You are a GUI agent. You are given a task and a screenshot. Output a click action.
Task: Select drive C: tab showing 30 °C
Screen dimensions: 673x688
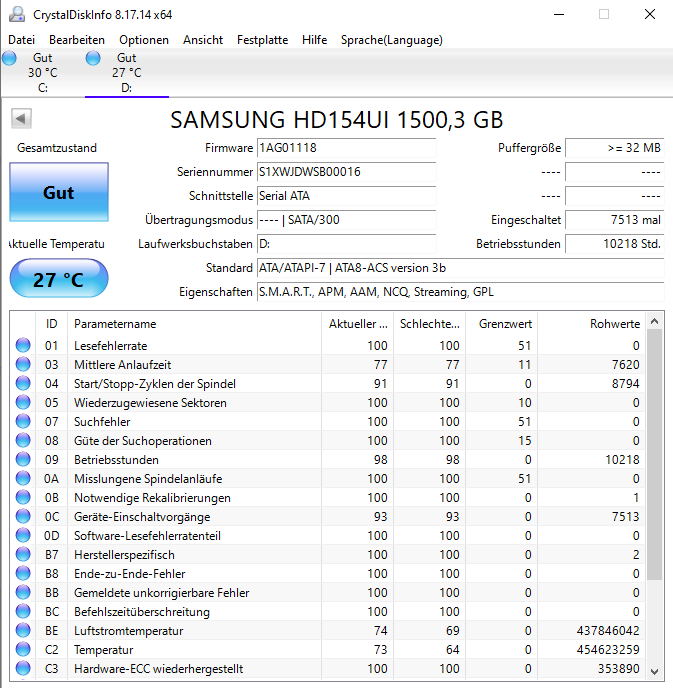pyautogui.click(x=43, y=72)
